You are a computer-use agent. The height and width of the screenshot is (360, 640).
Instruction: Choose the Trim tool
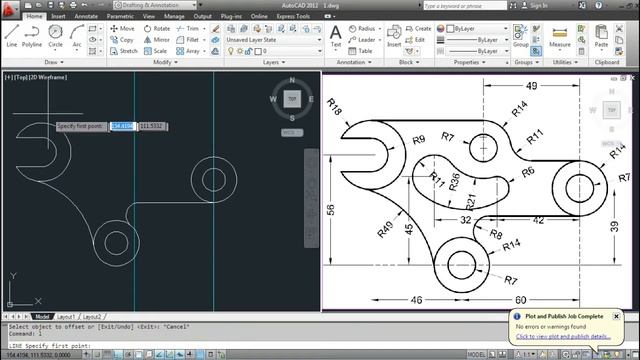(x=188, y=29)
